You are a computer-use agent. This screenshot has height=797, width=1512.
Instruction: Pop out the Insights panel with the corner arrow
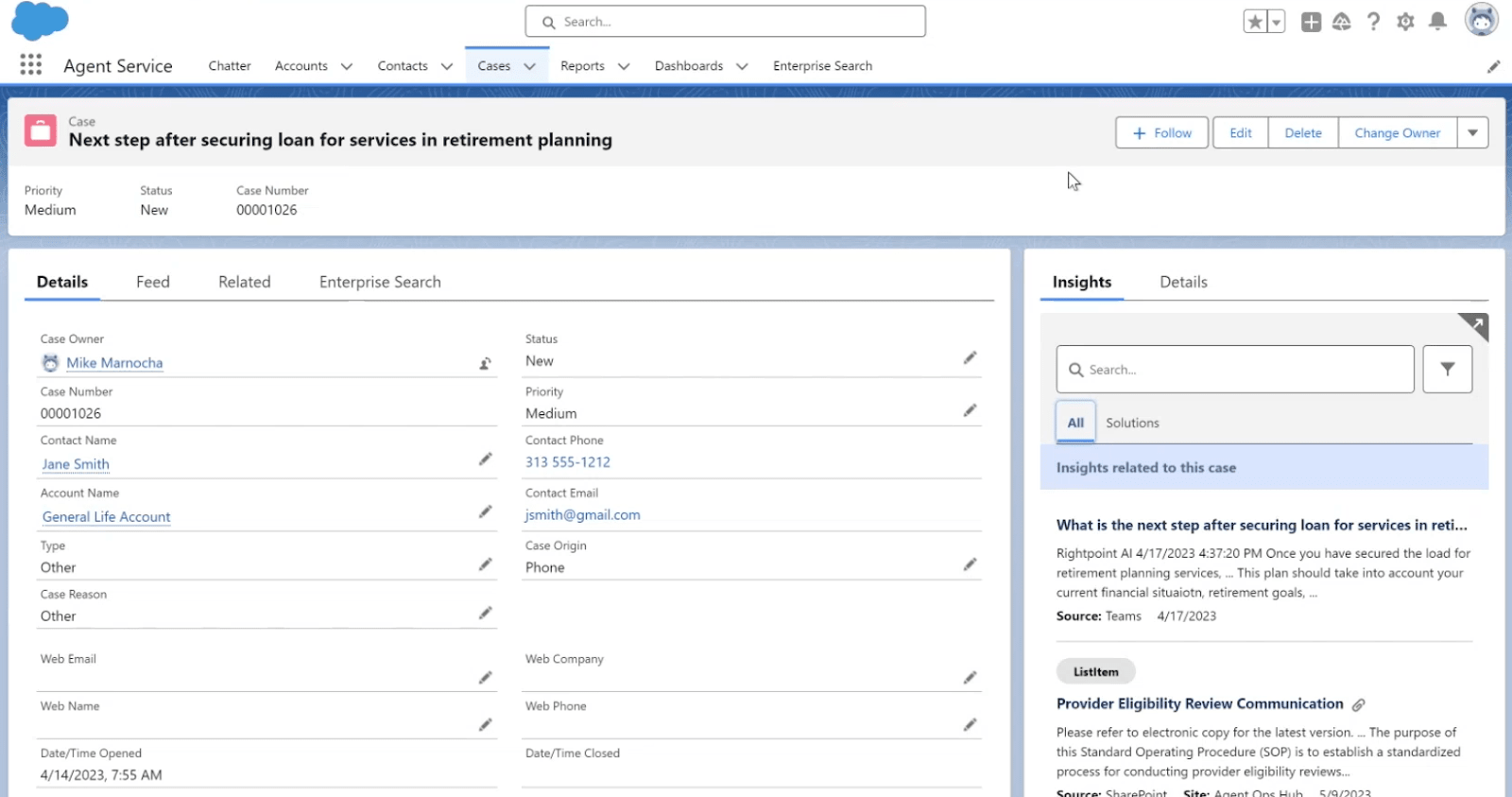[x=1474, y=325]
